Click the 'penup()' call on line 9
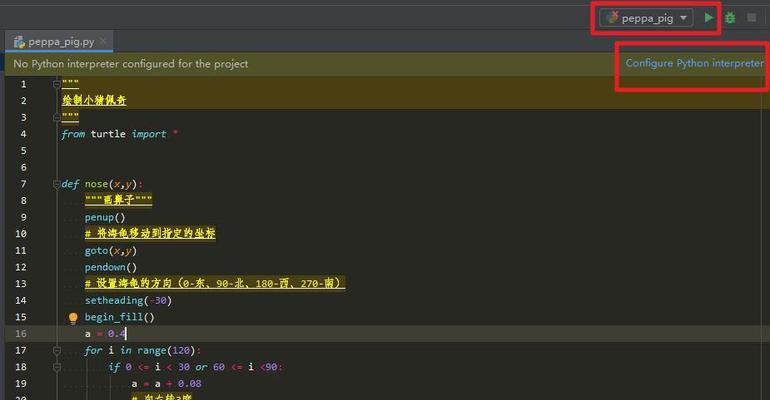The width and height of the screenshot is (770, 400). [x=105, y=217]
